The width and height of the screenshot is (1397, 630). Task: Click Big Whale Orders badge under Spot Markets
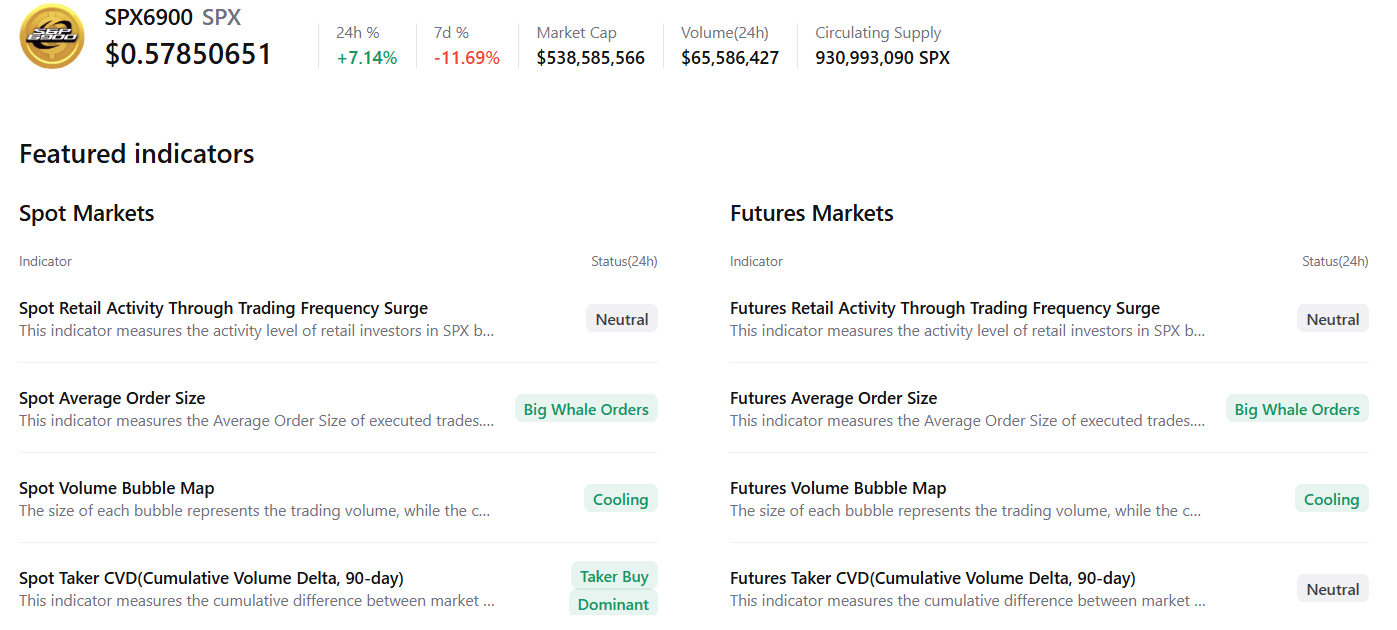(x=586, y=409)
